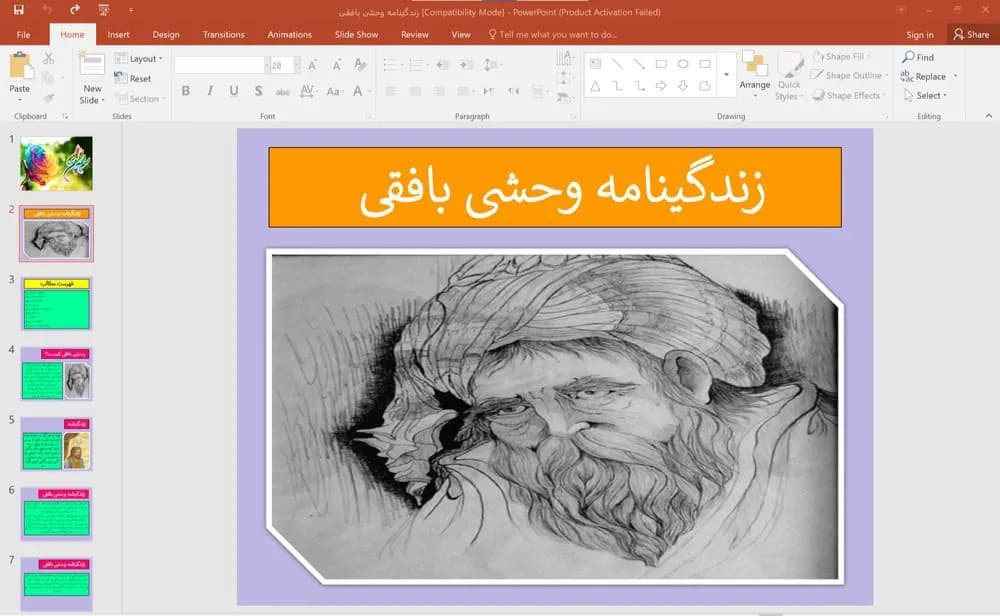The width and height of the screenshot is (1000, 616).
Task: Click the Font Color A icon
Action: (358, 91)
